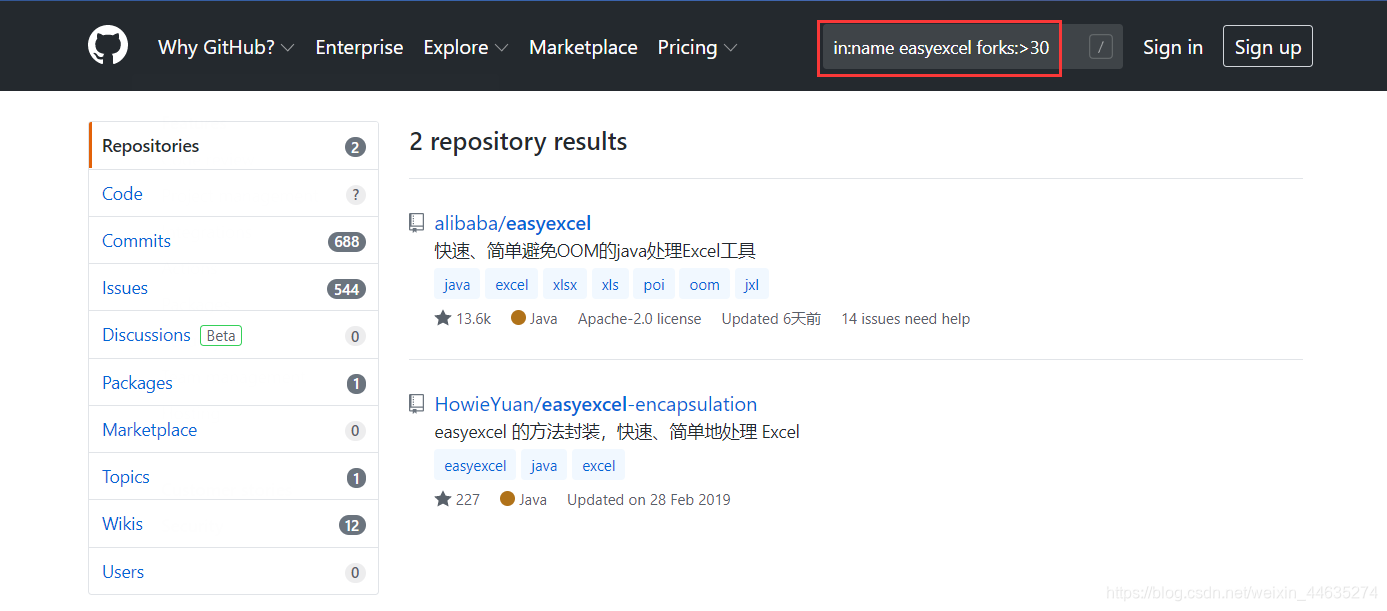1387x611 pixels.
Task: Click the 13.6k star count
Action: (x=463, y=318)
